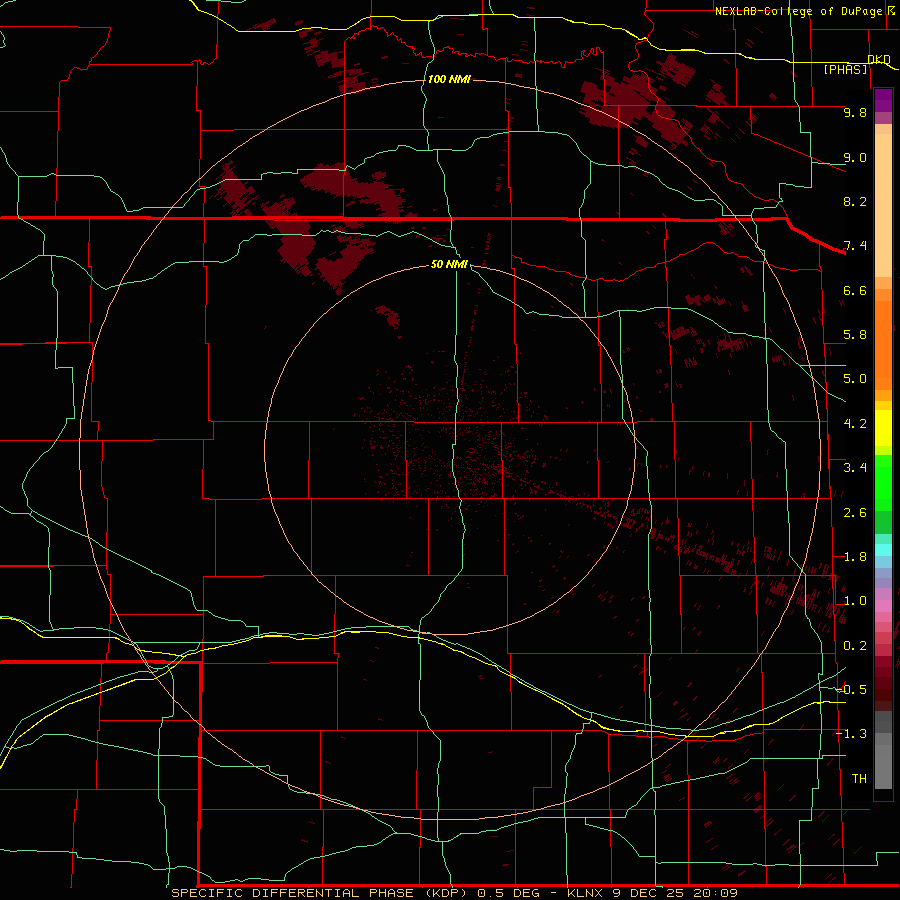
Task: Click the 4.2 scale value
Action: coord(855,424)
